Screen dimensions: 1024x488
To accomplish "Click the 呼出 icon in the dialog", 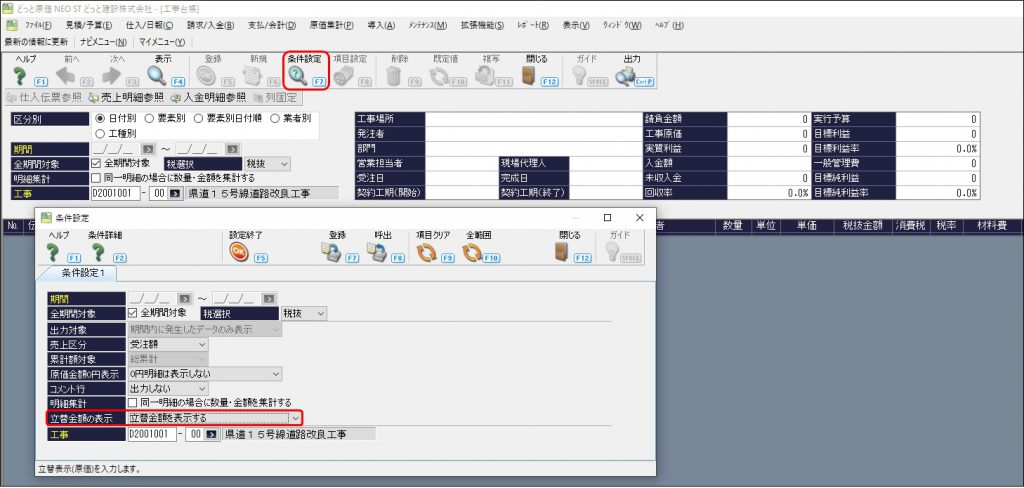I will (x=376, y=252).
